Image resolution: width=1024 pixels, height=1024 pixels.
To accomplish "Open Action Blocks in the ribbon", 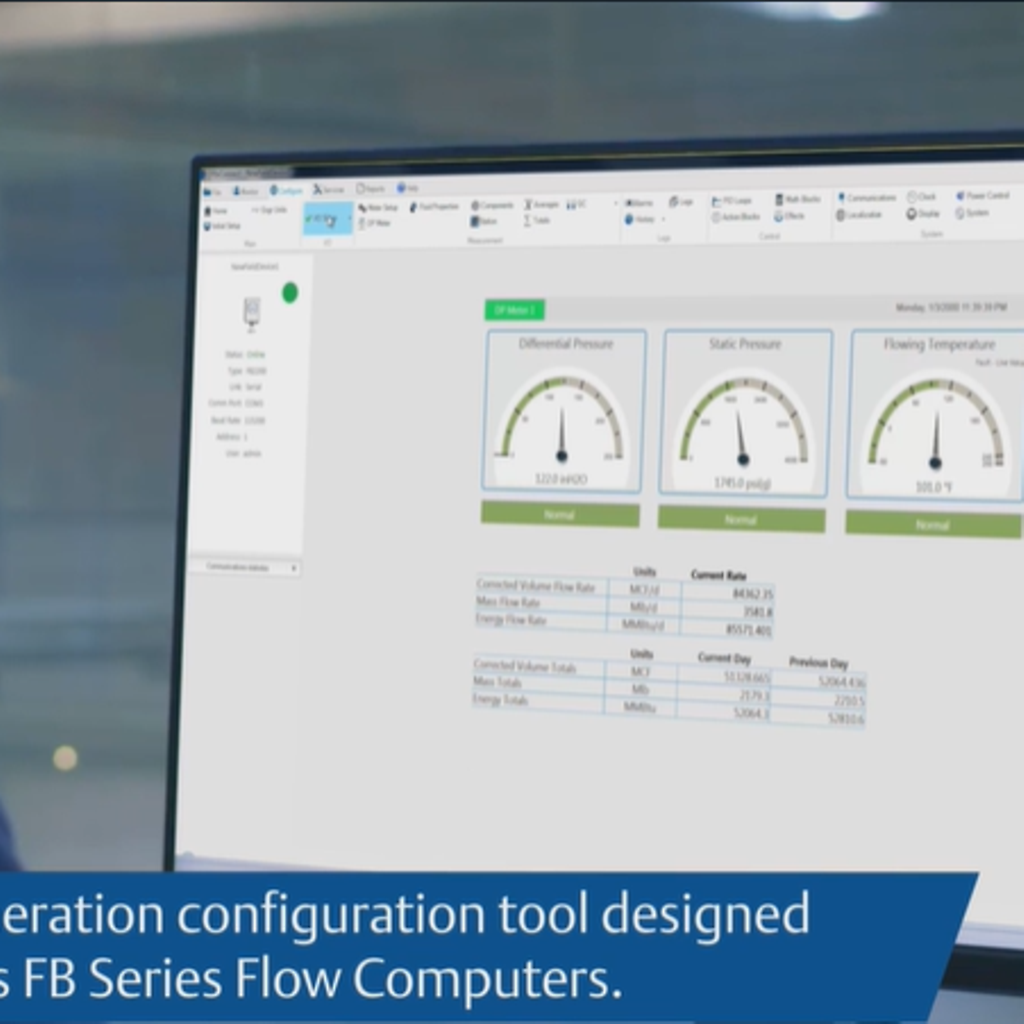I will (736, 217).
